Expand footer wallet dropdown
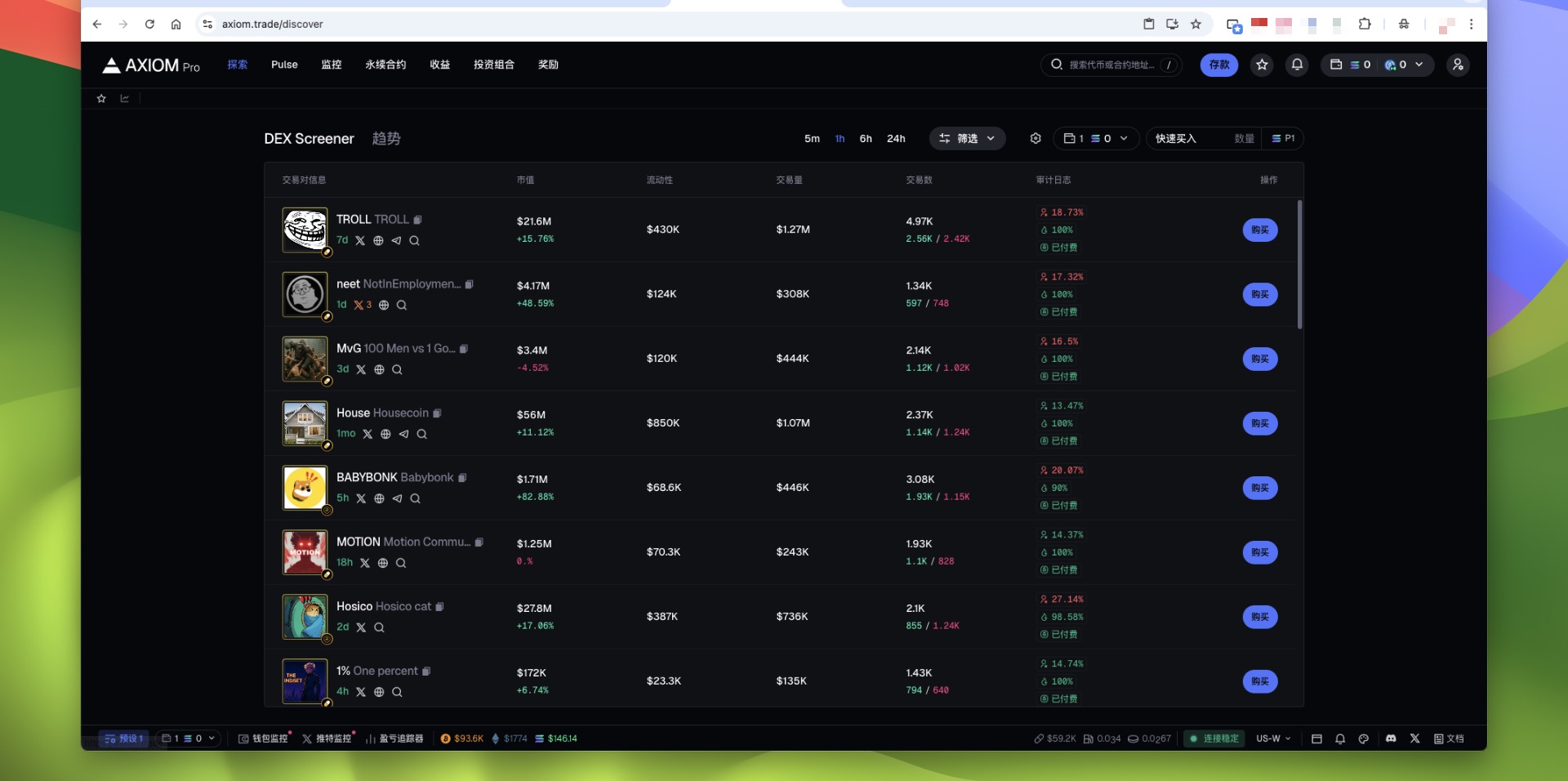 click(x=189, y=739)
